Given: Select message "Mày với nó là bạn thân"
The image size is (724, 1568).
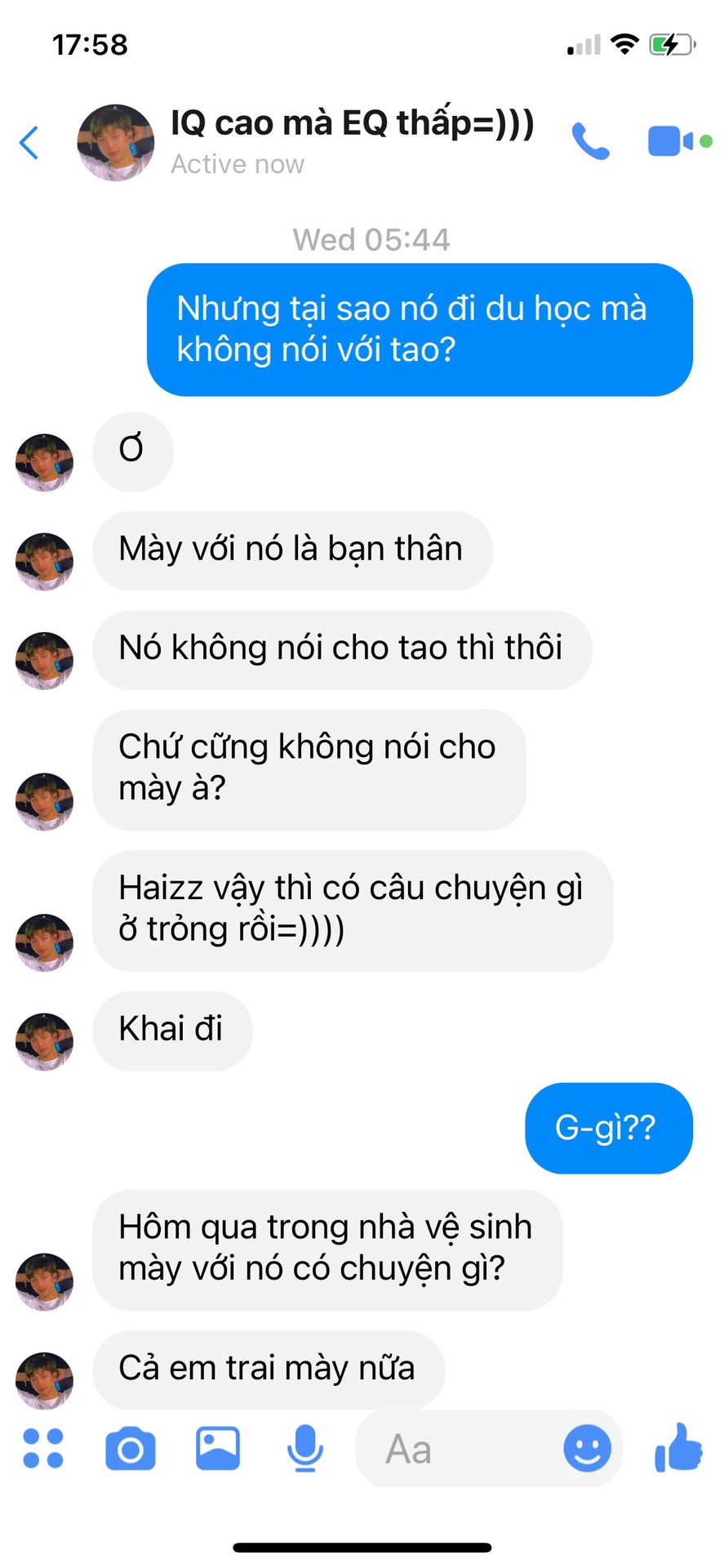Looking at the screenshot, I should click(292, 550).
